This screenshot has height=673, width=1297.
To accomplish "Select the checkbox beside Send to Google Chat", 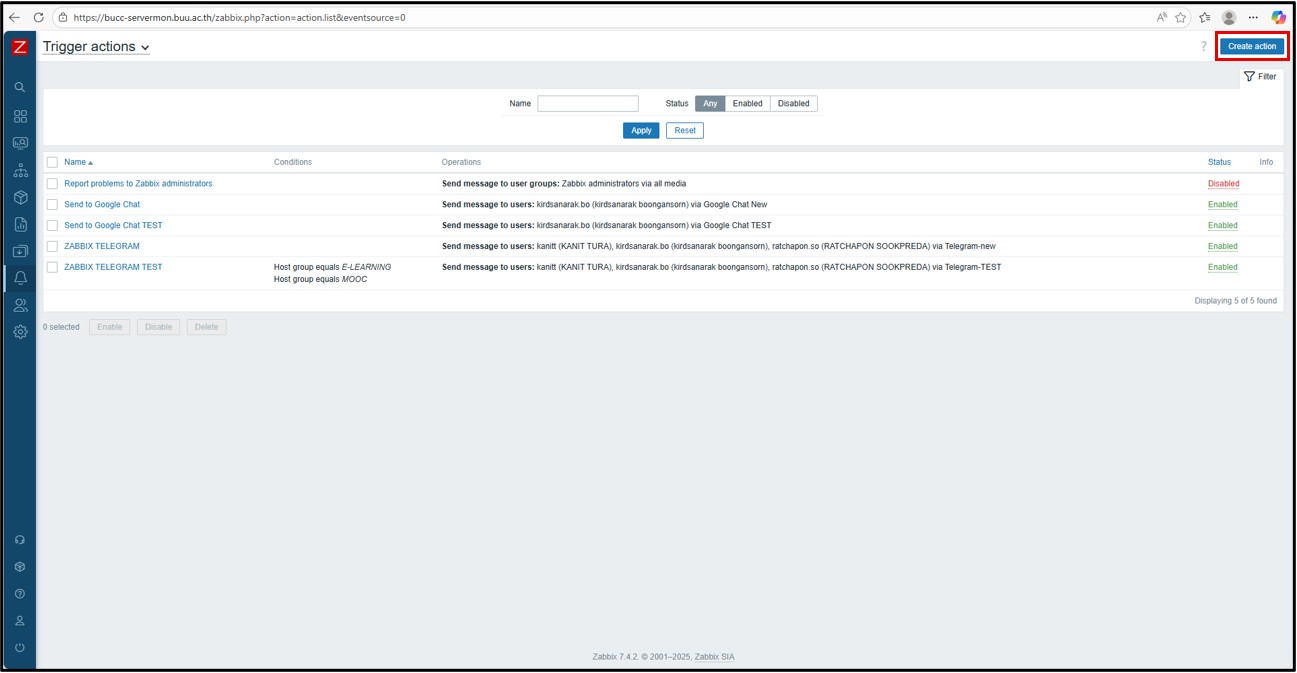I will click(53, 205).
